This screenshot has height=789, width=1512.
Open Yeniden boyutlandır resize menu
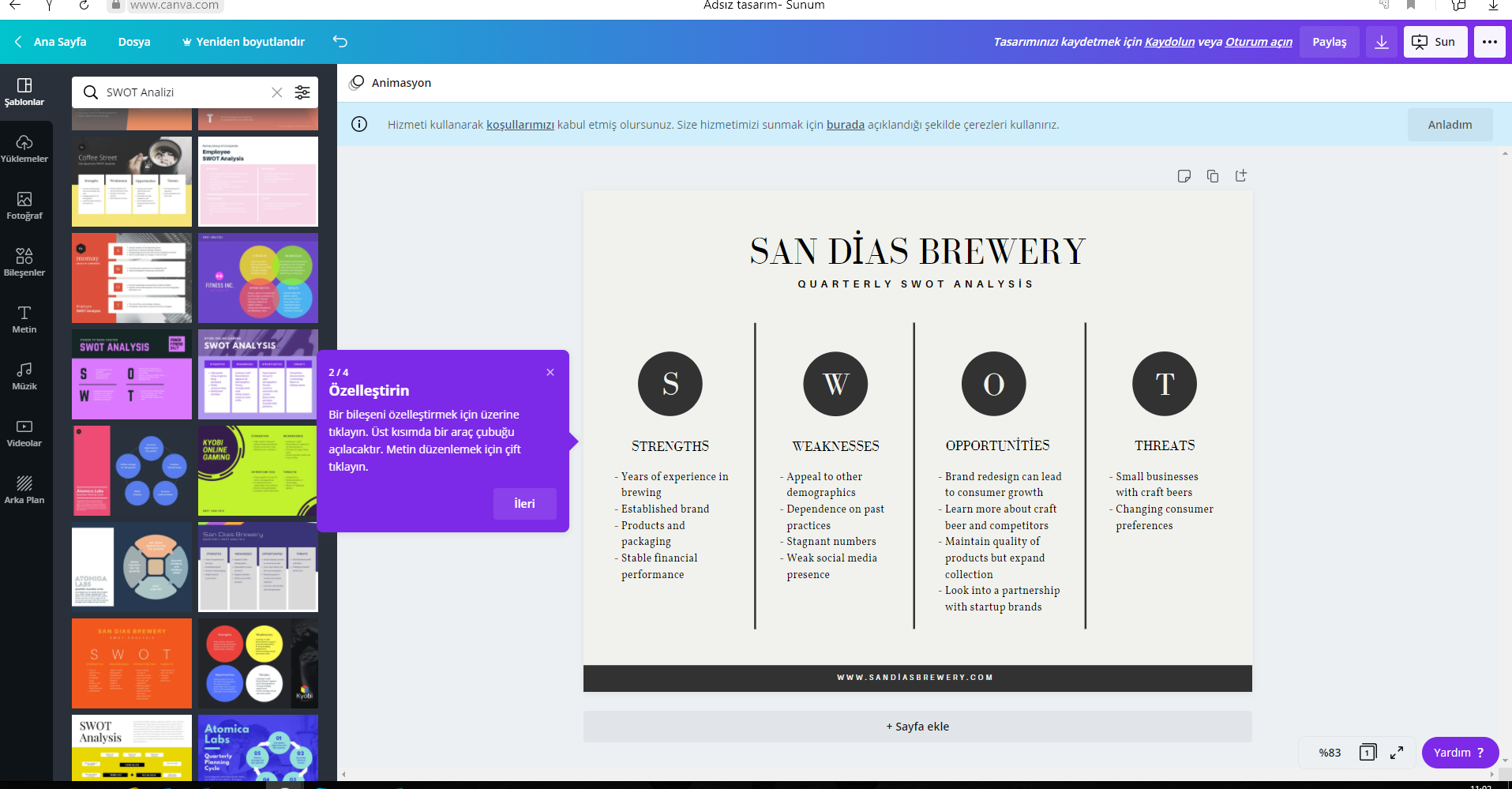(243, 42)
